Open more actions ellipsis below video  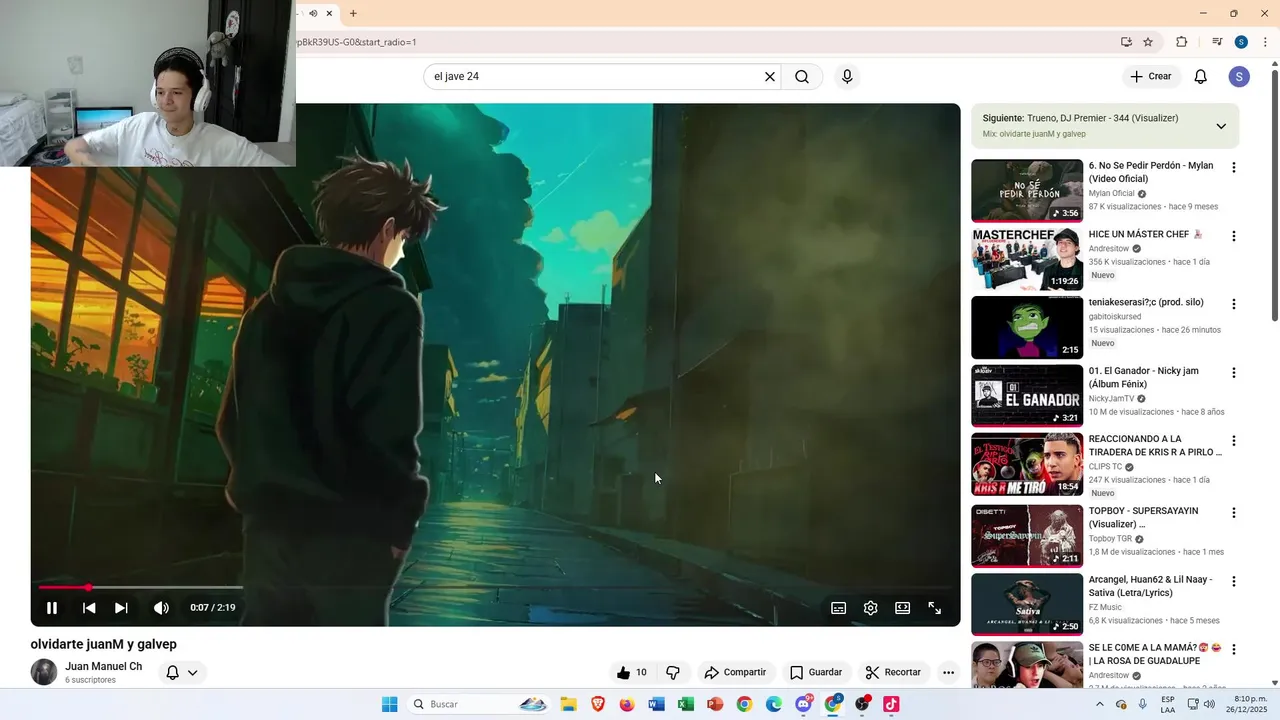949,673
